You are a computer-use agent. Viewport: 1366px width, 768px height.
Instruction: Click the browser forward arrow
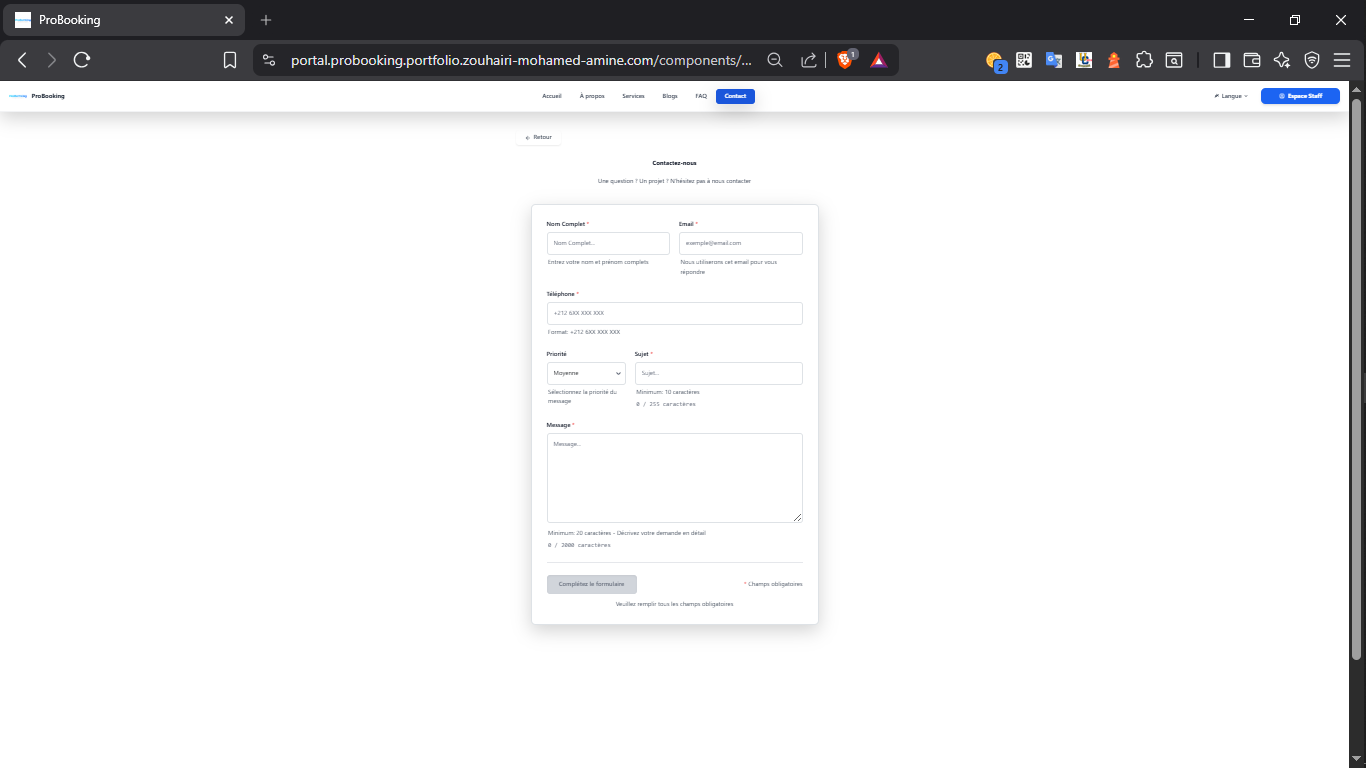click(x=52, y=60)
